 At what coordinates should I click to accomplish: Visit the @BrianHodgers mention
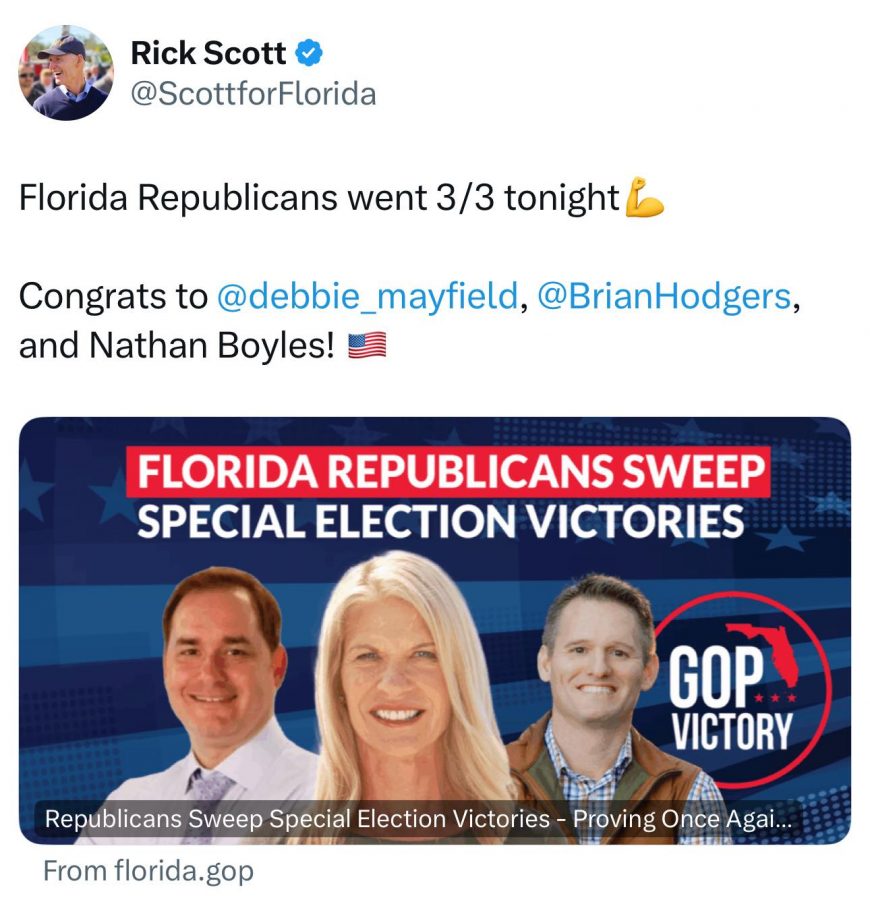(x=664, y=296)
